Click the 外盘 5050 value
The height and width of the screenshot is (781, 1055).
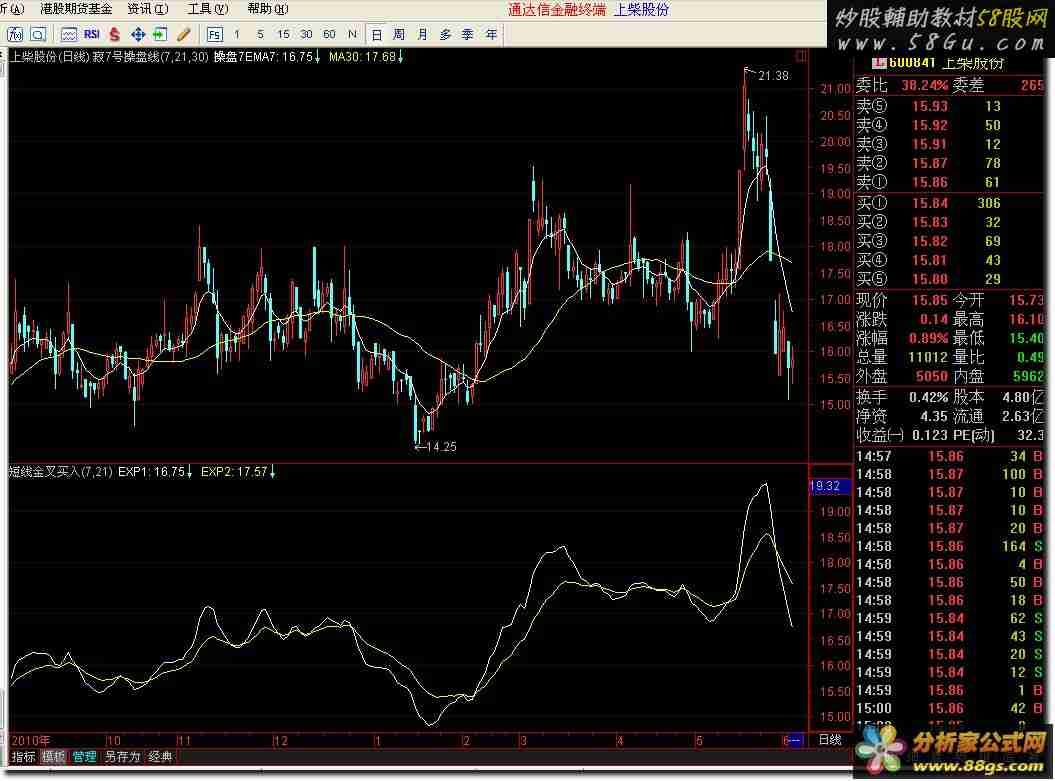click(931, 377)
